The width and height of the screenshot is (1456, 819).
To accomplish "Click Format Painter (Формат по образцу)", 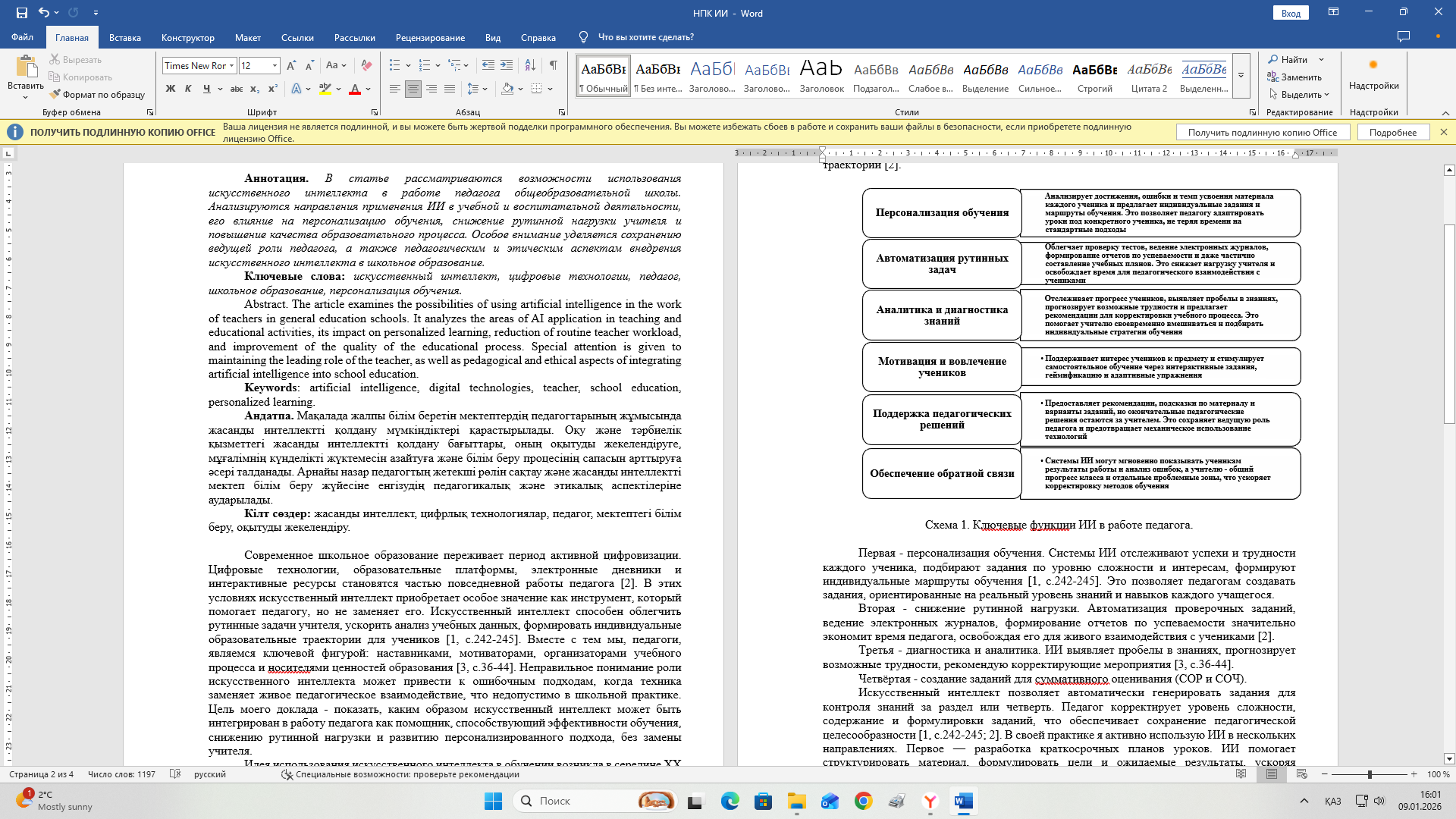I will point(97,95).
